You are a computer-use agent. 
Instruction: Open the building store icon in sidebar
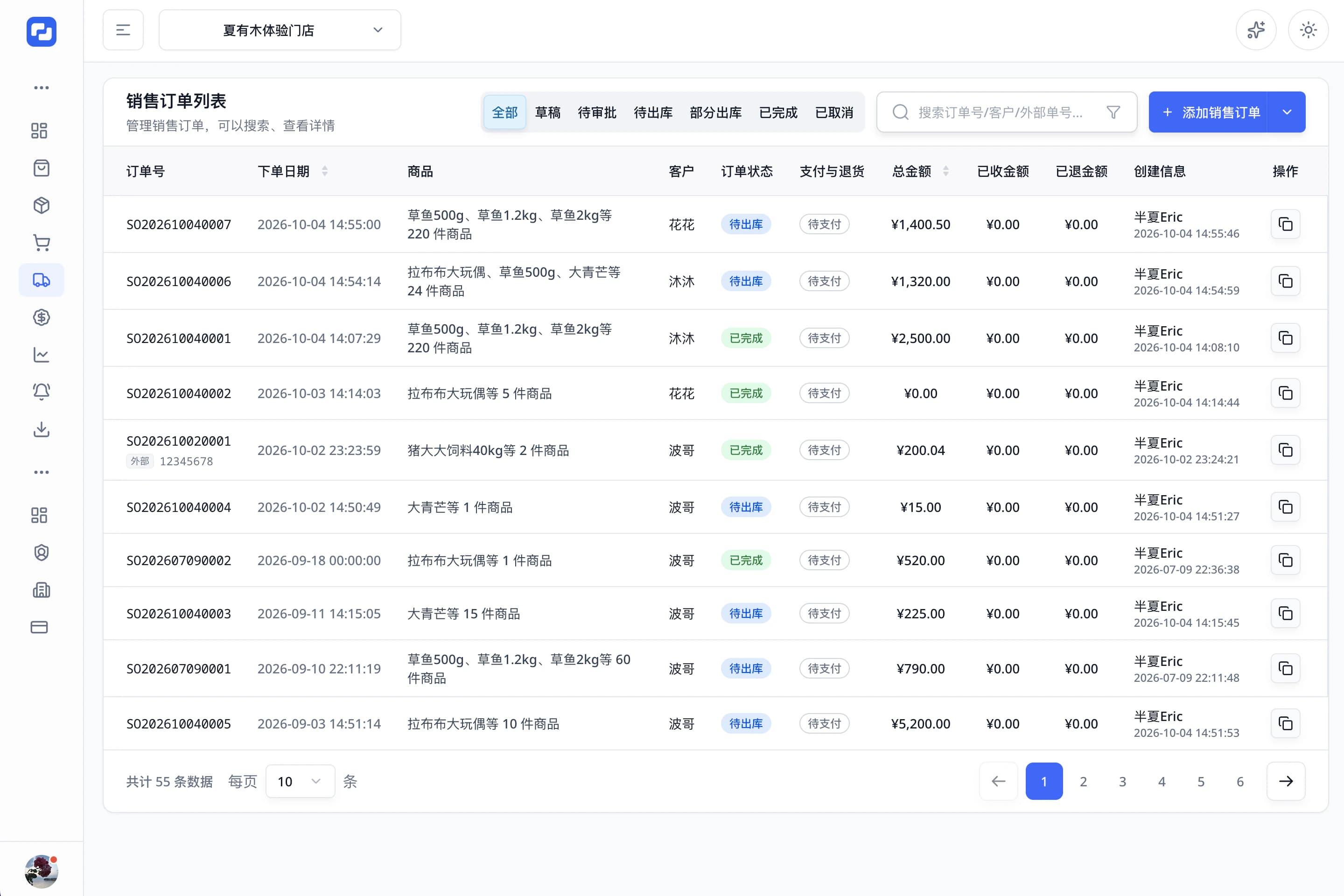pos(41,590)
